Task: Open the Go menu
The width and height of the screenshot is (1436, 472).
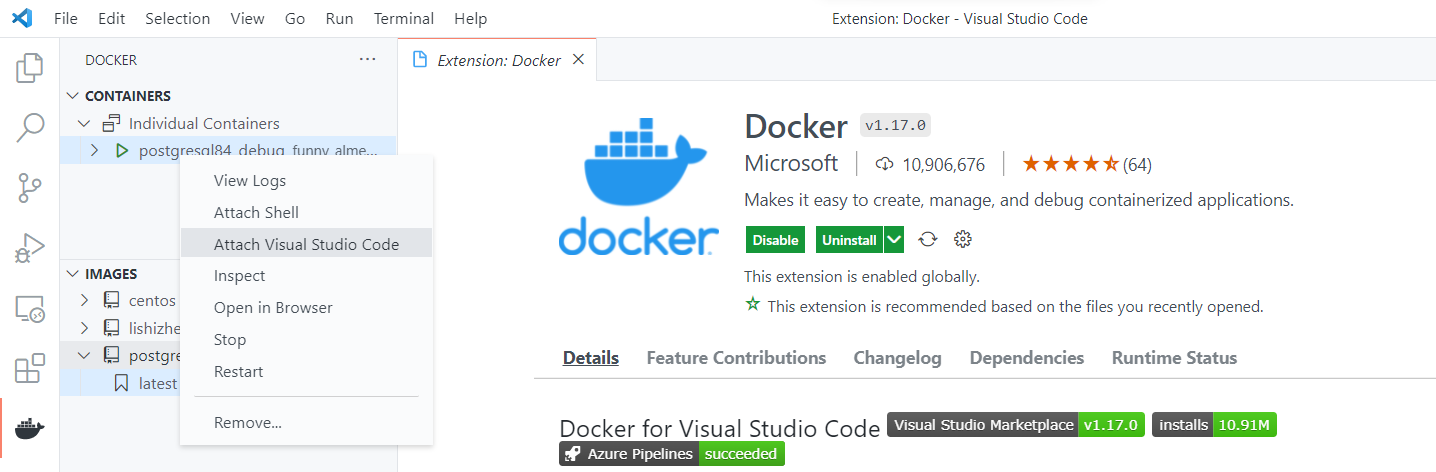Action: click(x=295, y=18)
